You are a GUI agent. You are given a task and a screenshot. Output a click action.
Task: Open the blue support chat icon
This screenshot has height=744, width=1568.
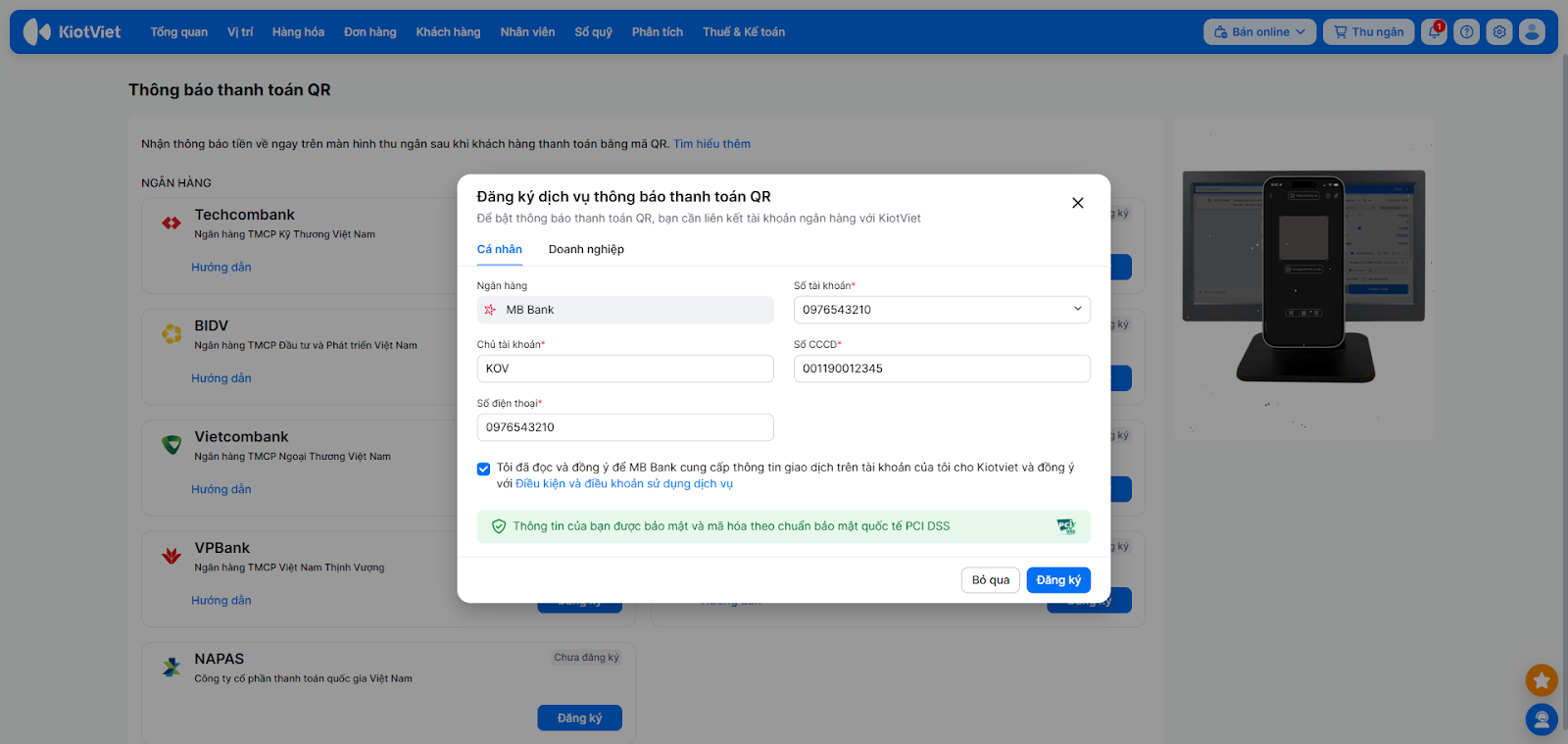(1542, 719)
